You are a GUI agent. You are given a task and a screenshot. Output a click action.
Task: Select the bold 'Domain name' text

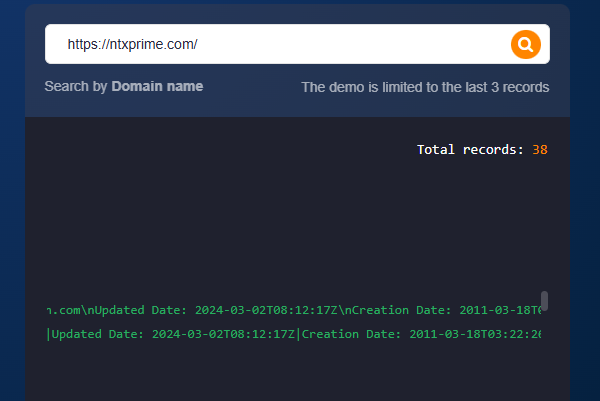click(157, 87)
